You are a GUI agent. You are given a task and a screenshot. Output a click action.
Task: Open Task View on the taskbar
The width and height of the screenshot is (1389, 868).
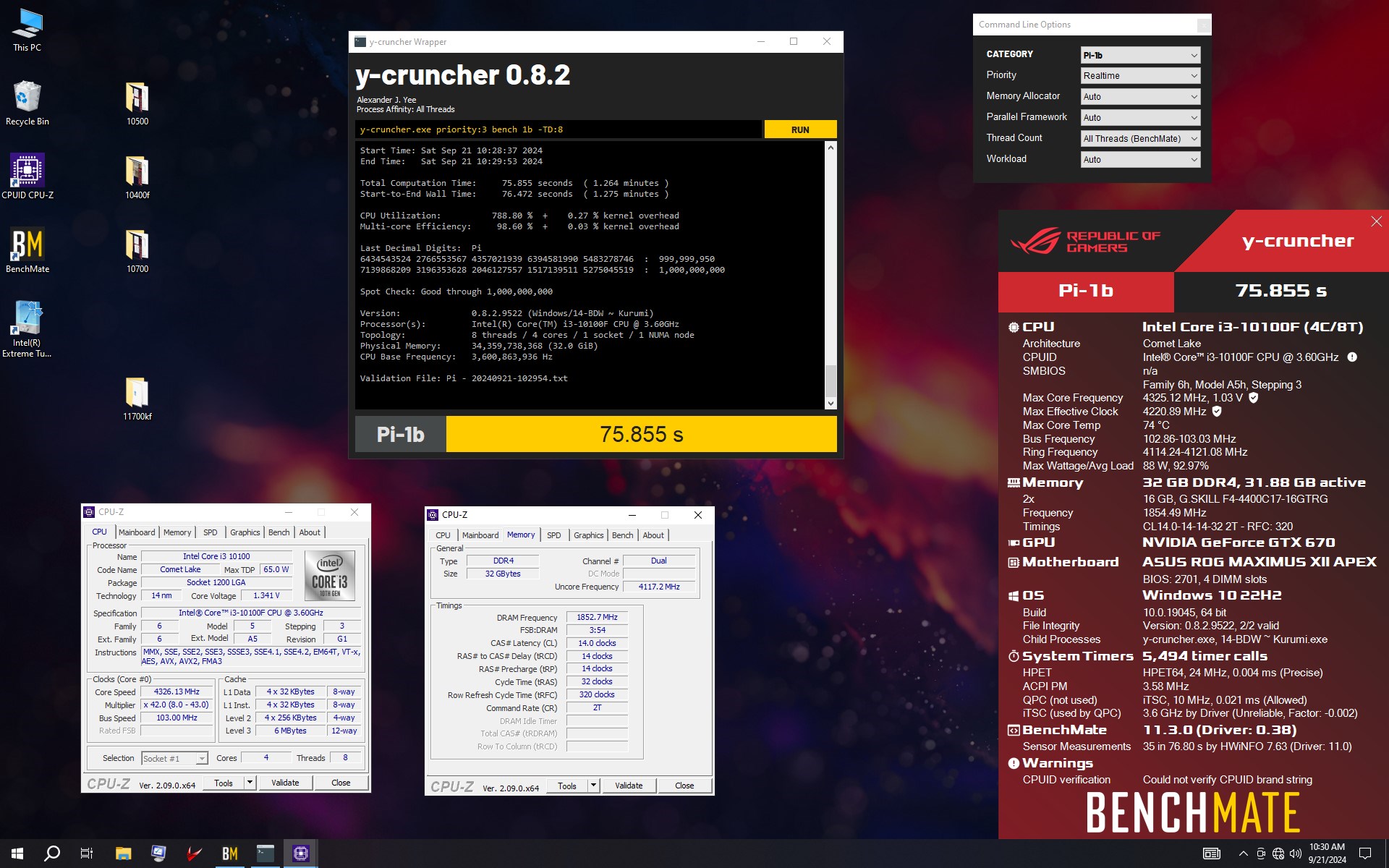pyautogui.click(x=87, y=854)
